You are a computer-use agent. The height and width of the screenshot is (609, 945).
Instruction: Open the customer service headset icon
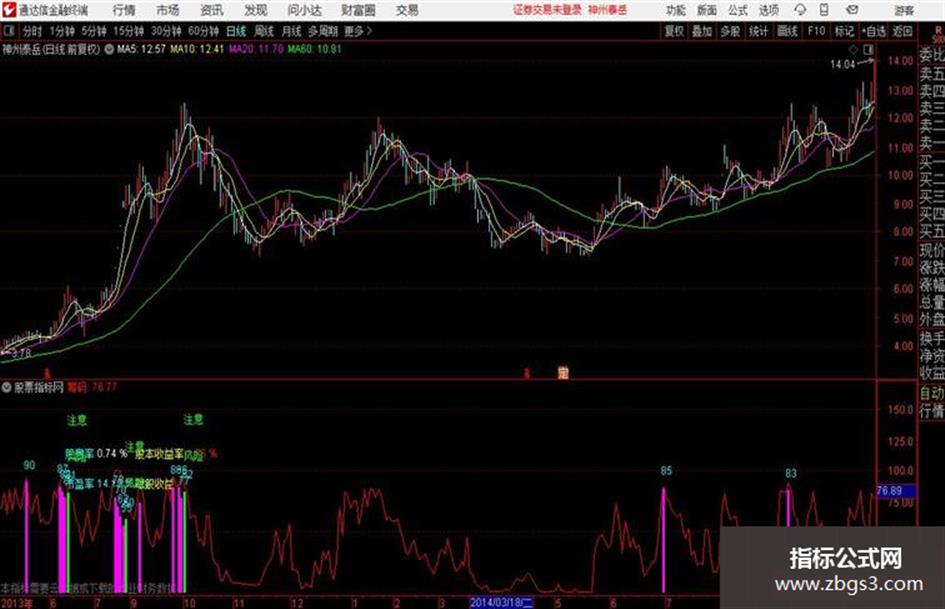pyautogui.click(x=800, y=10)
